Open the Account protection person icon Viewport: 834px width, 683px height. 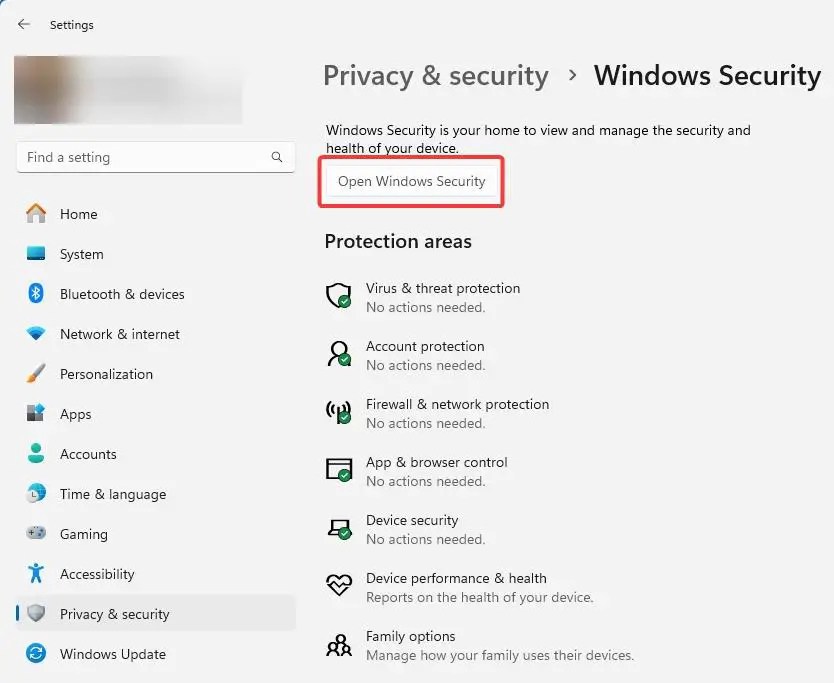coord(339,354)
